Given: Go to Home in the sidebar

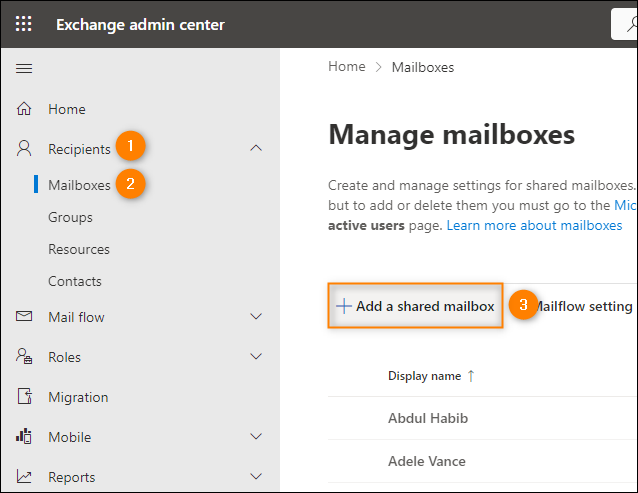Looking at the screenshot, I should (67, 109).
